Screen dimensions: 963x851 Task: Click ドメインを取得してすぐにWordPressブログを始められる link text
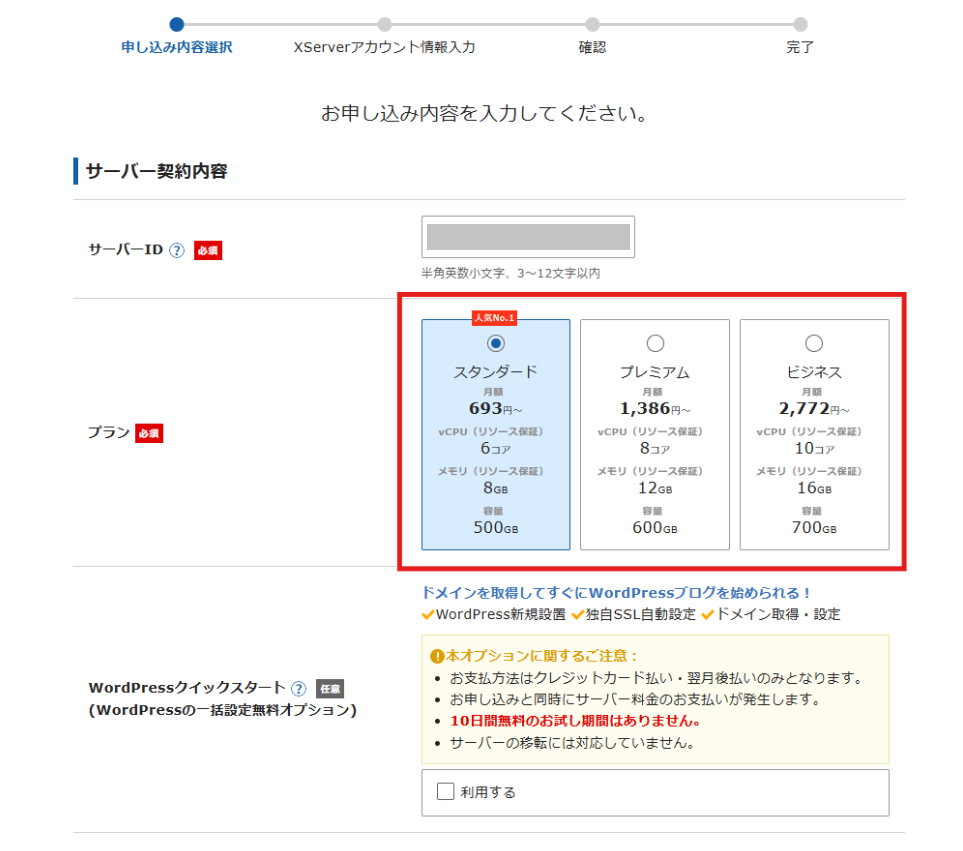point(615,593)
